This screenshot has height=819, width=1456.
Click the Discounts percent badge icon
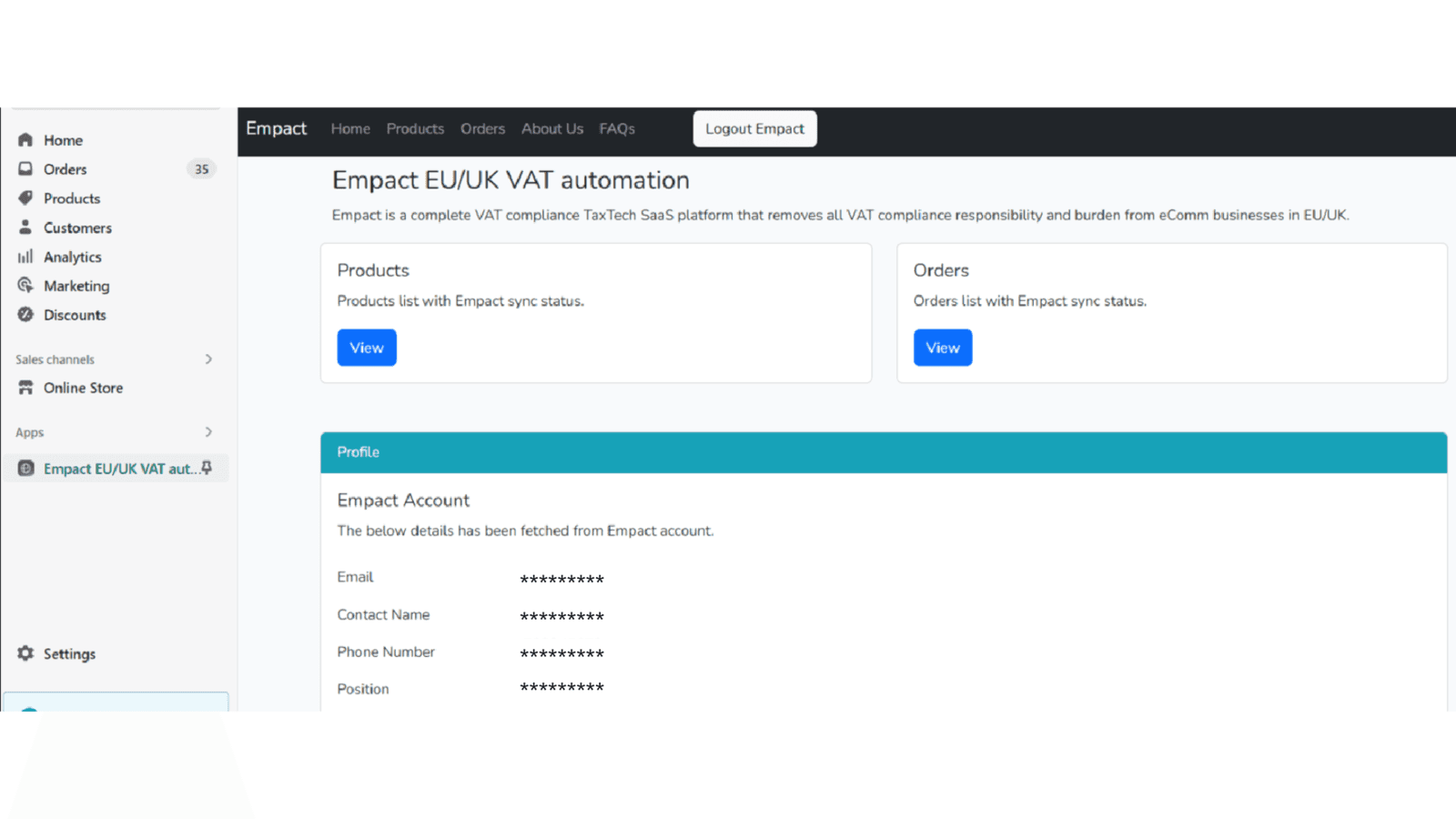pos(25,315)
